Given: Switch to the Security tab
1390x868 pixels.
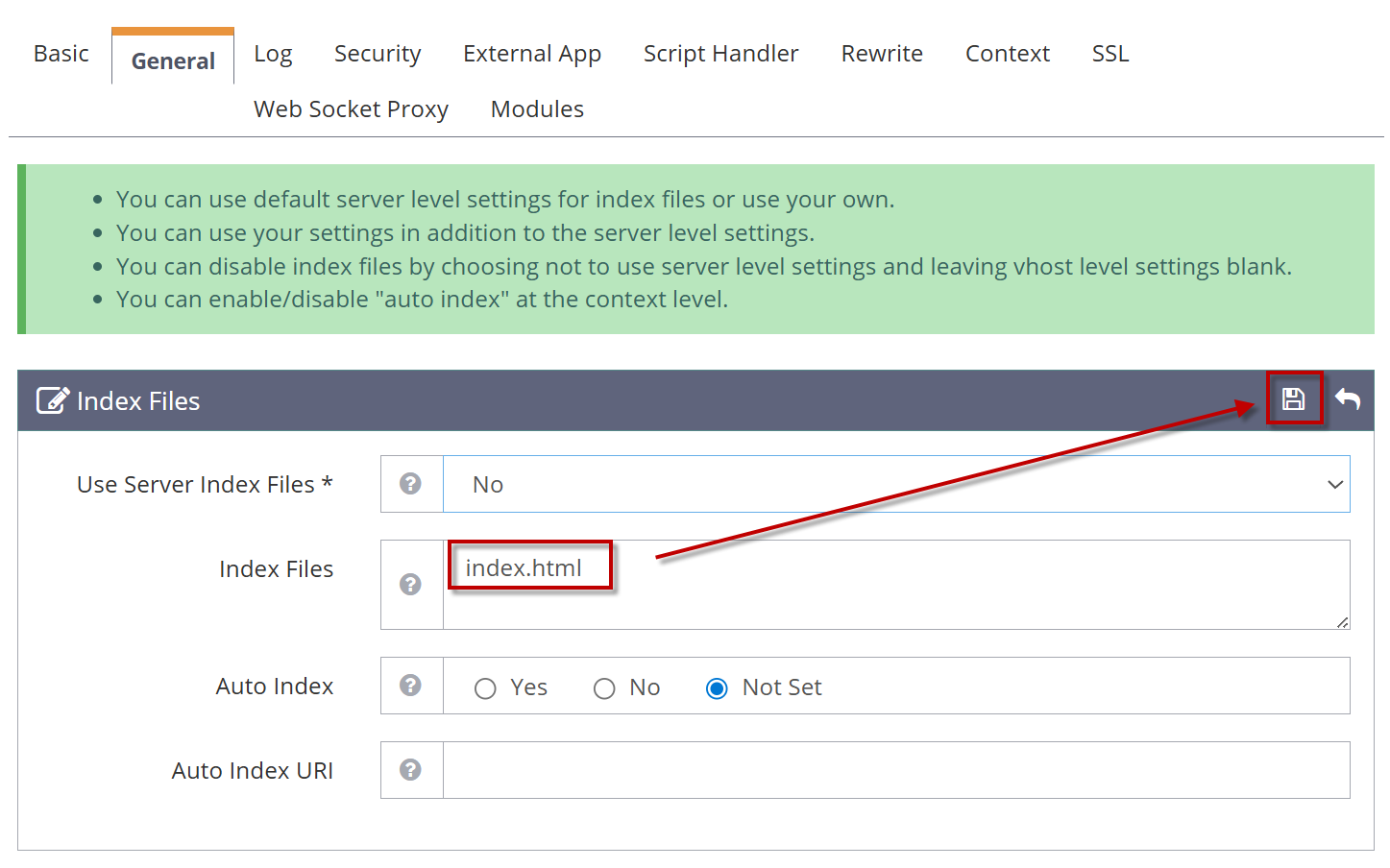Looking at the screenshot, I should [378, 54].
